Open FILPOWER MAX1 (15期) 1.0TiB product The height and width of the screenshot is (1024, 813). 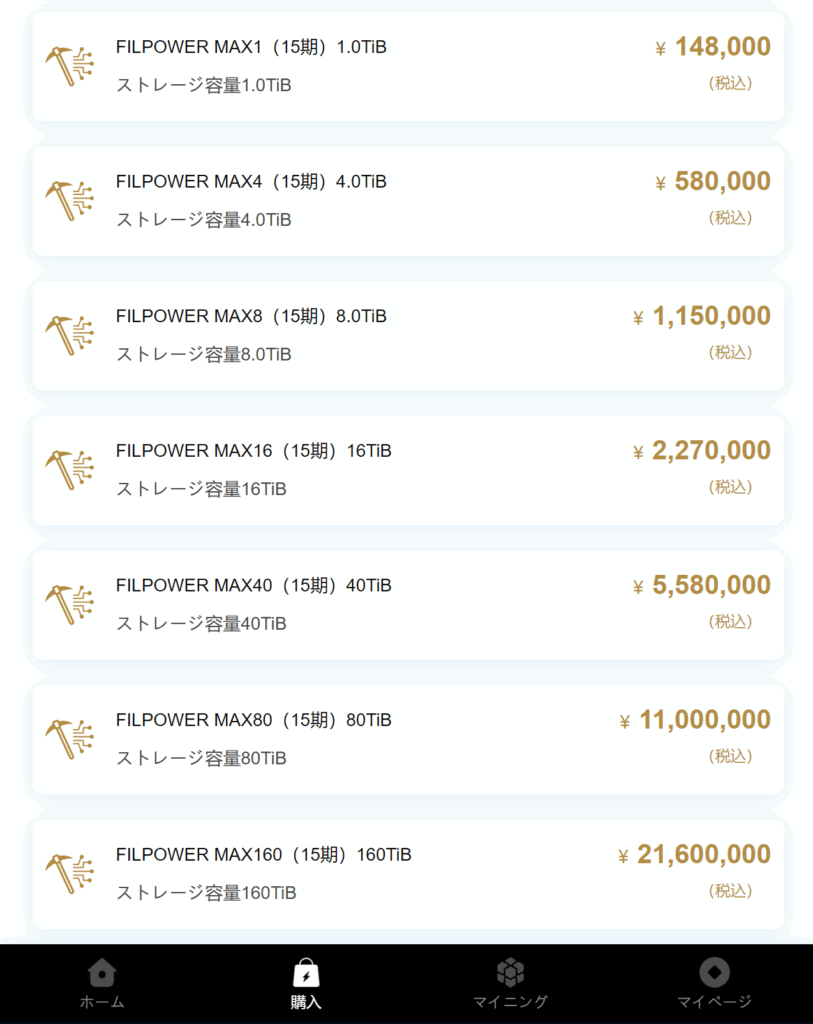coord(251,47)
